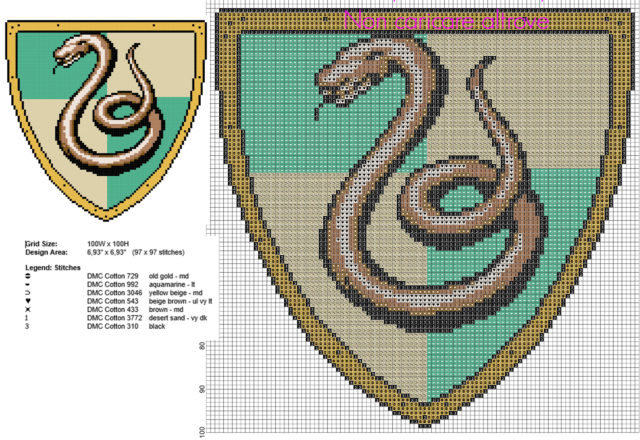Select the heart symbol for DMC 543
This screenshot has height=440, width=640.
(x=28, y=301)
